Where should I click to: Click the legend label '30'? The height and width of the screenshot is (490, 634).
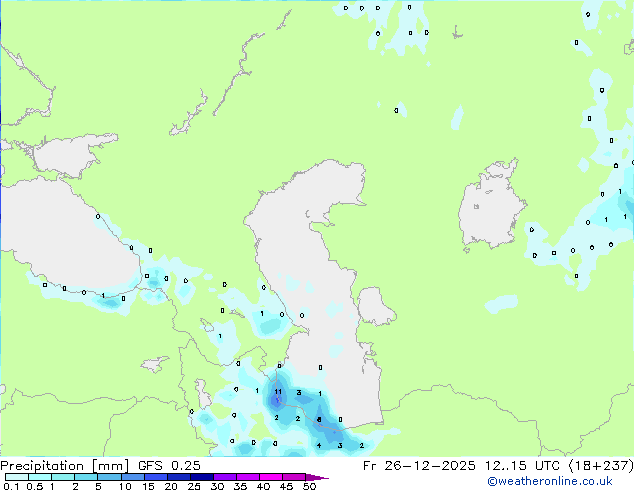click(x=217, y=486)
